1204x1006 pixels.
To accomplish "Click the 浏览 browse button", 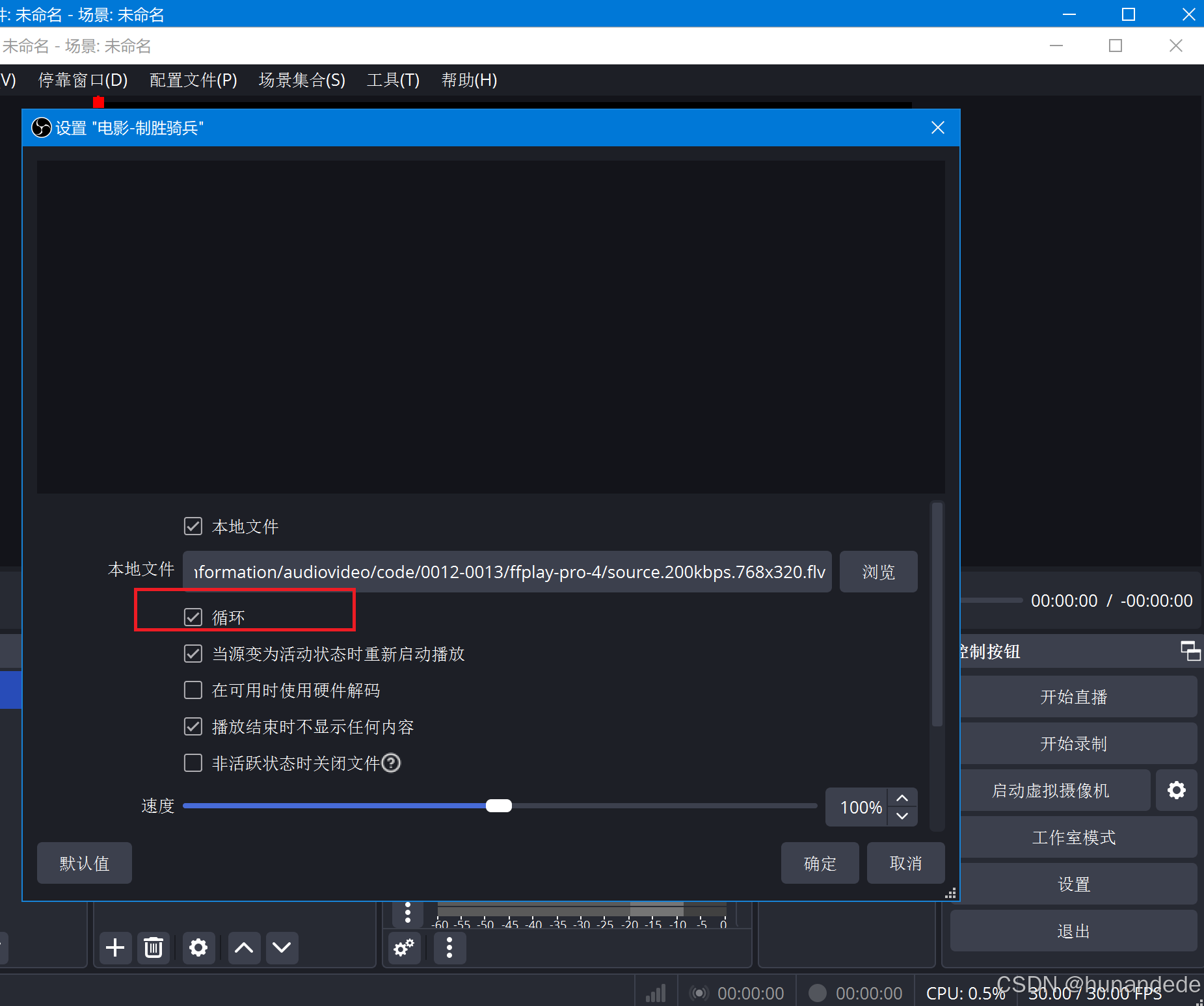I will click(x=879, y=572).
